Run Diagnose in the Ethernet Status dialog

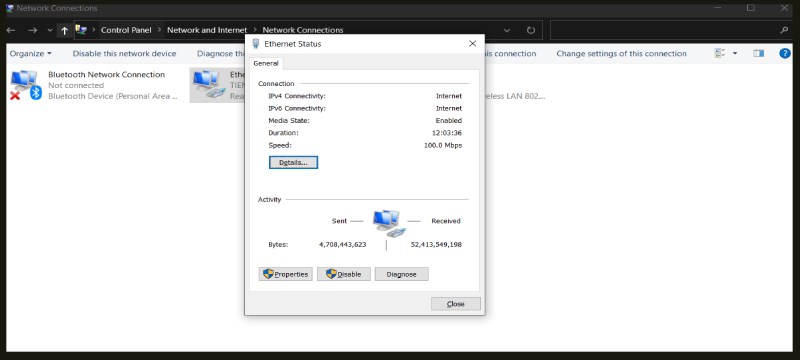coord(402,274)
